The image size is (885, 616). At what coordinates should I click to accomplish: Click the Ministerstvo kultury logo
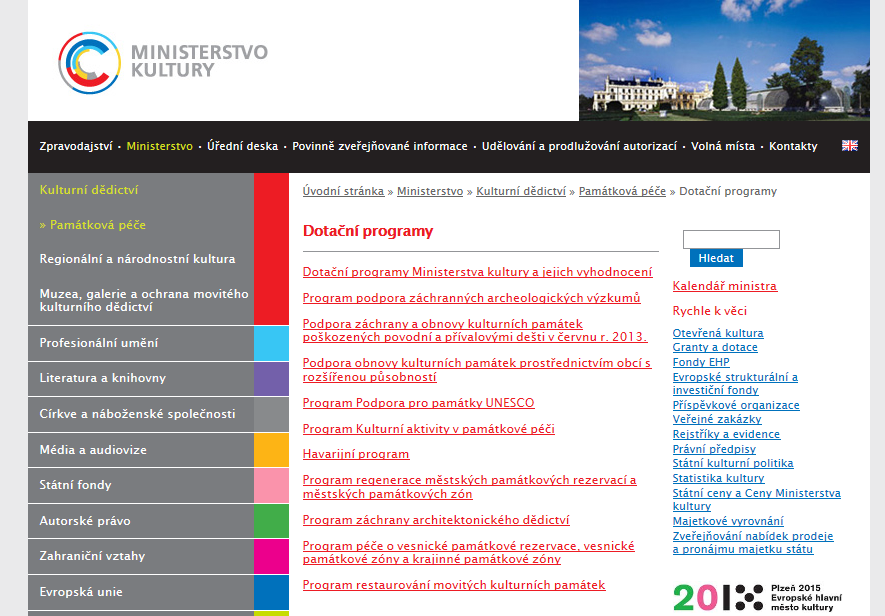163,62
